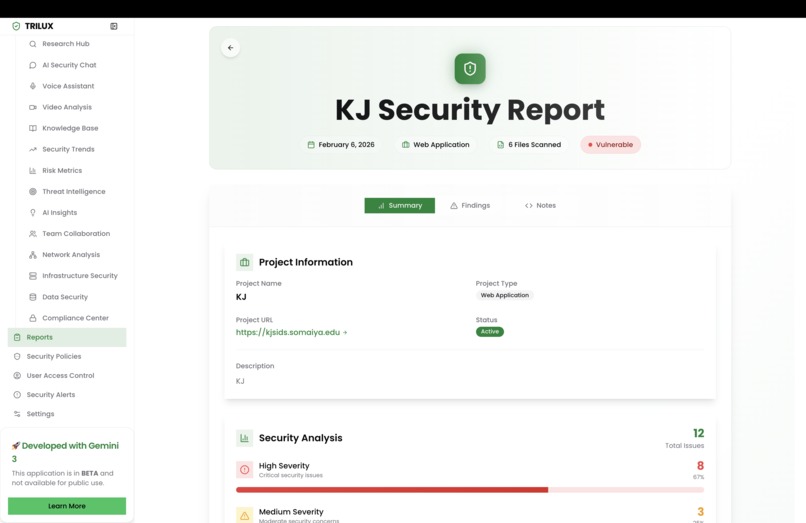Click the Team Collaboration people icon
Screen dimensions: 806x523
(33, 234)
